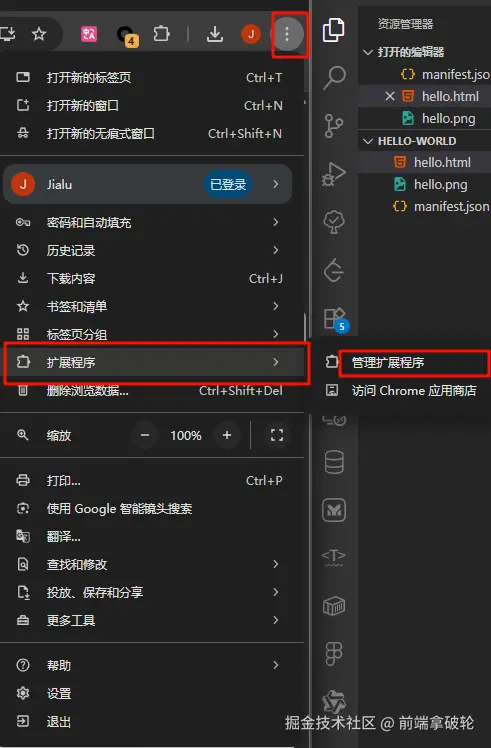Open VS Code Run and Debug icon

click(x=334, y=174)
